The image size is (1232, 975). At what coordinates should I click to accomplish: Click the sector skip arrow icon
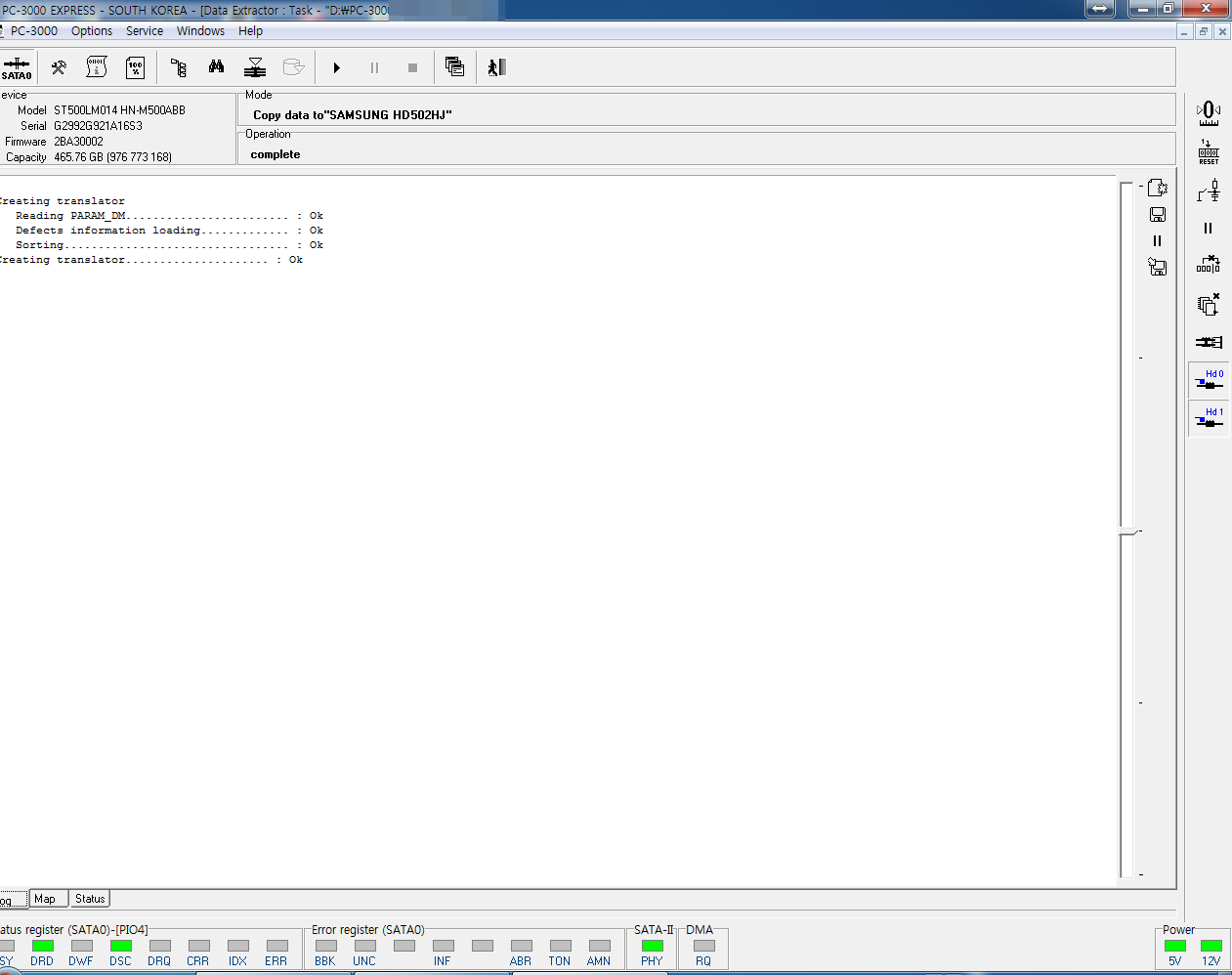pos(1209,265)
